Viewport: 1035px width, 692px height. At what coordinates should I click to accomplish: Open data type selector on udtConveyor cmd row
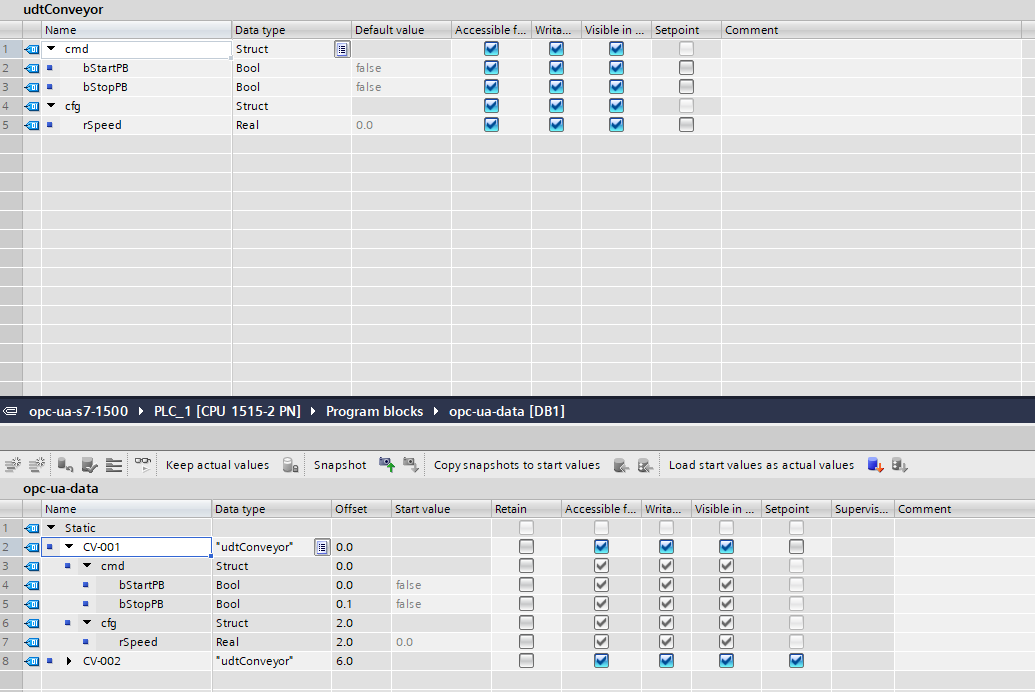[x=342, y=49]
